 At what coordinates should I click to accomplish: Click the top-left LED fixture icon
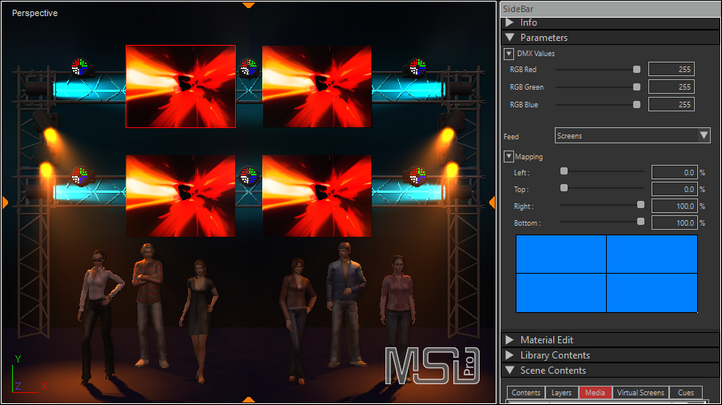point(80,67)
